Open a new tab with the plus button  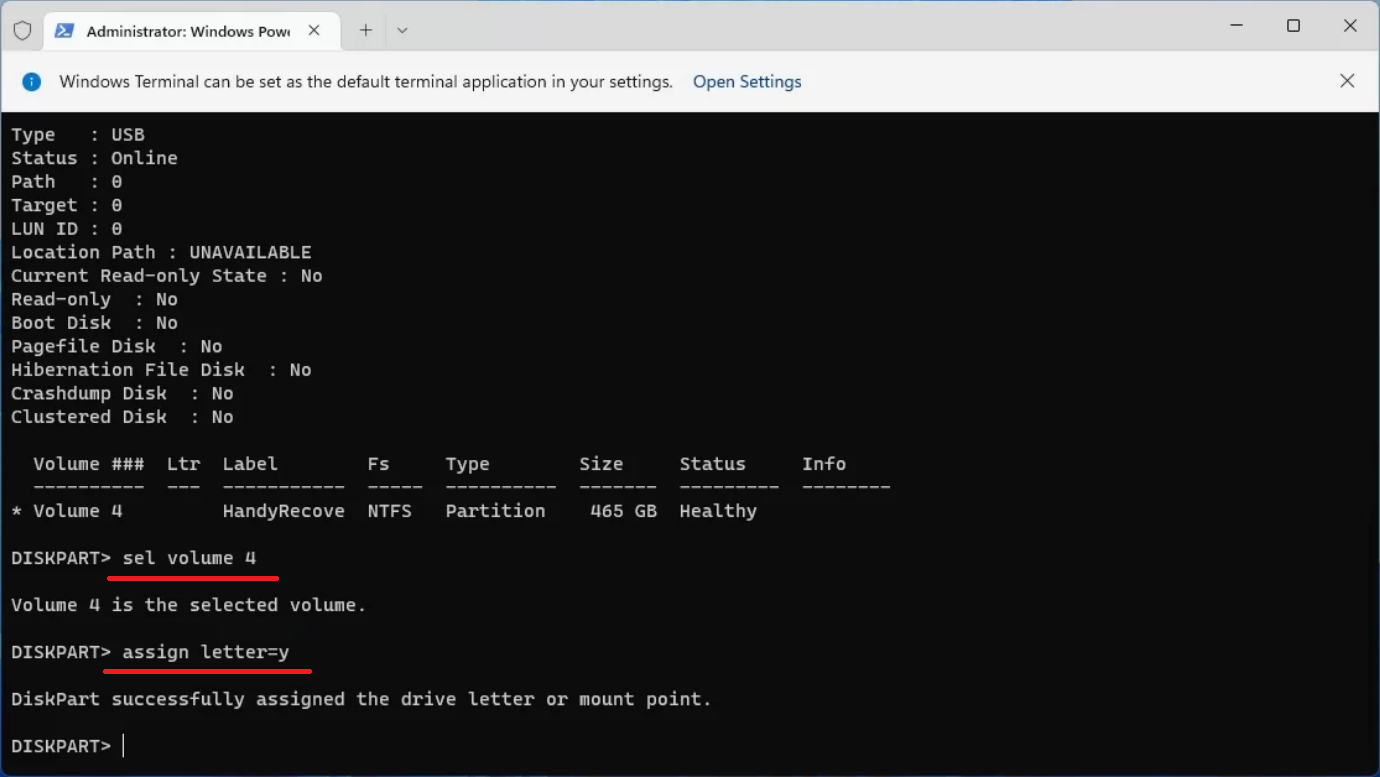point(366,31)
